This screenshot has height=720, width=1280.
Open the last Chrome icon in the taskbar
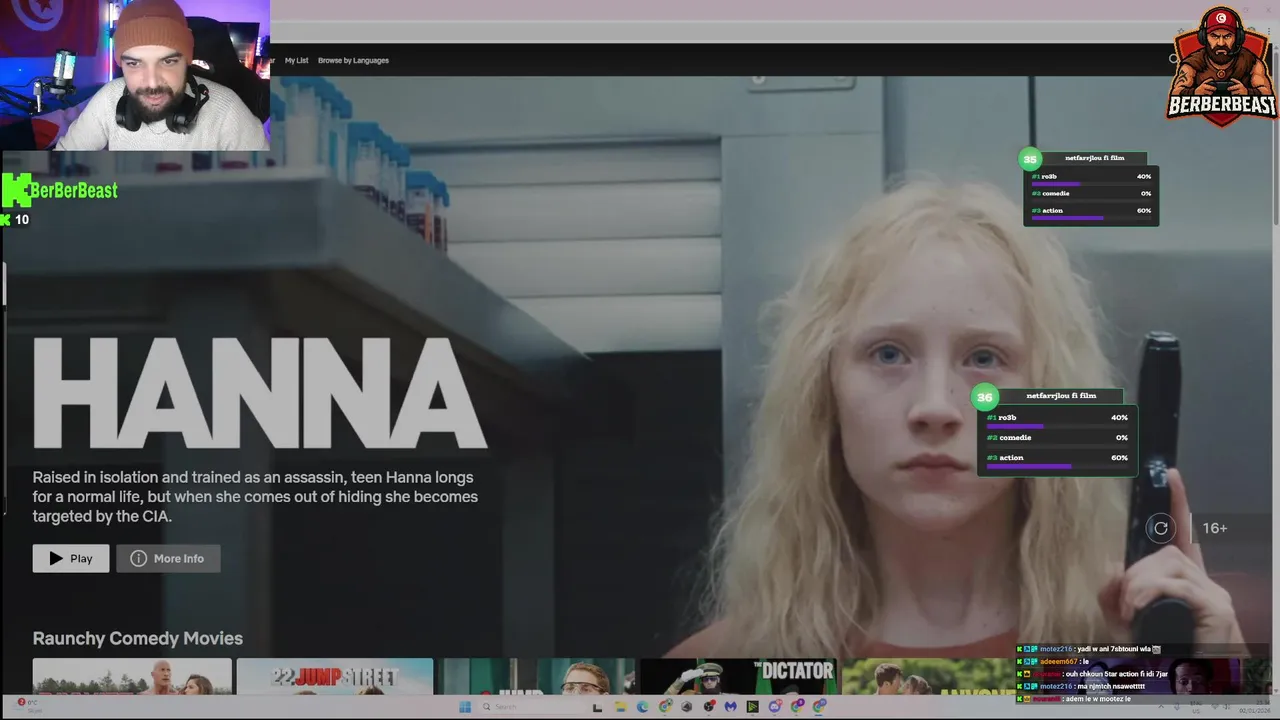coord(819,707)
